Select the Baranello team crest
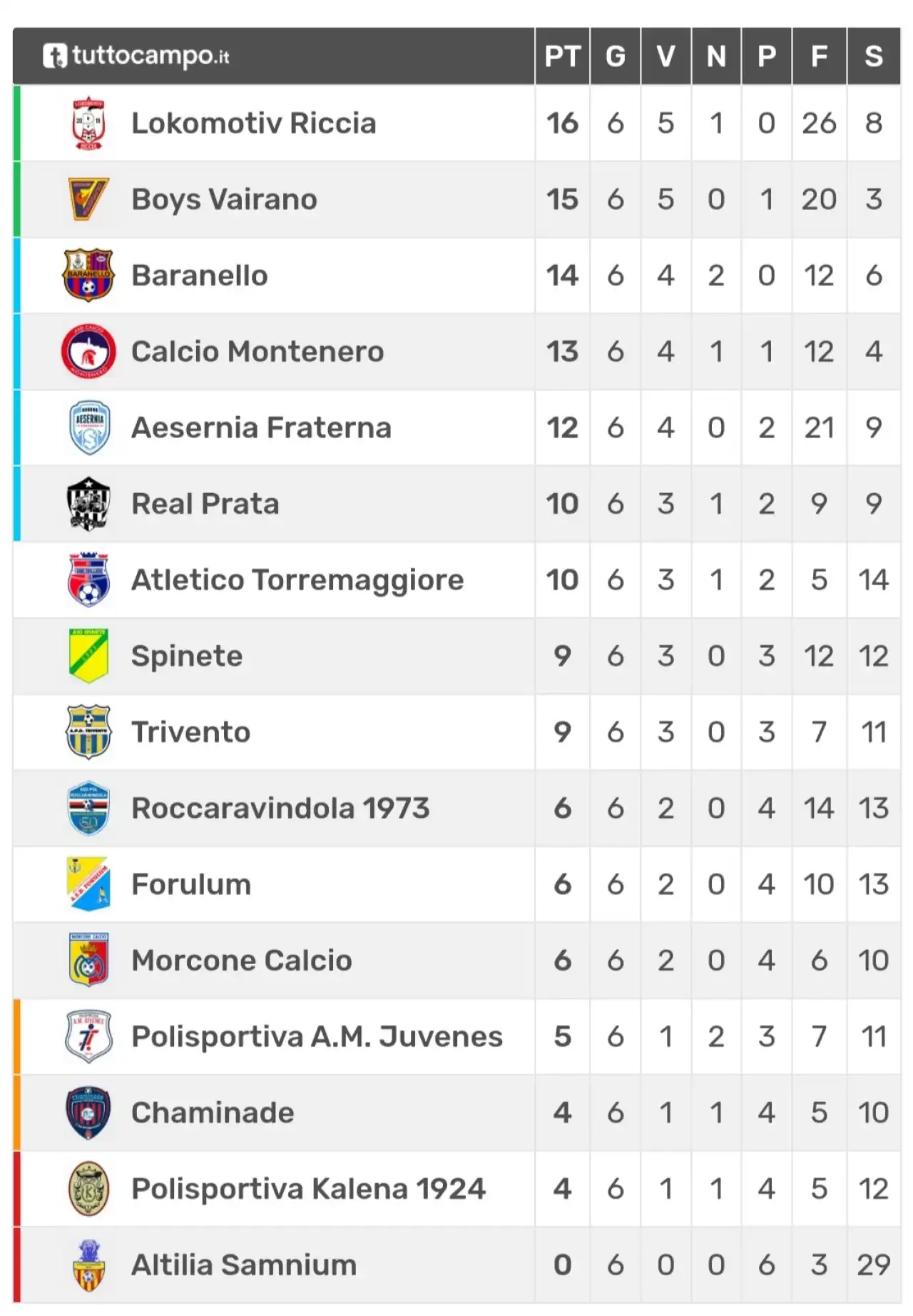Viewport: 913px width, 1316px height. (88, 275)
